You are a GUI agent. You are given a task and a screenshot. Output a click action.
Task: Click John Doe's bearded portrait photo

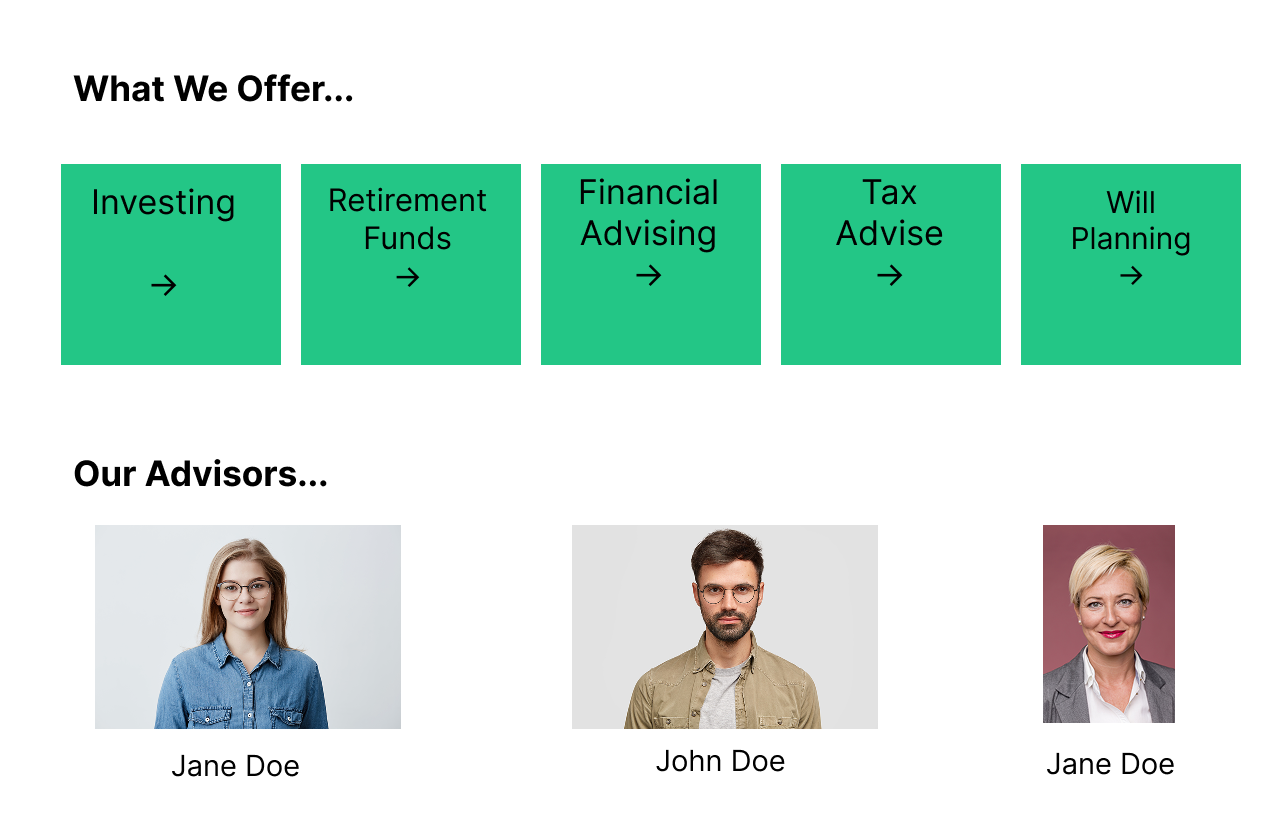click(725, 627)
